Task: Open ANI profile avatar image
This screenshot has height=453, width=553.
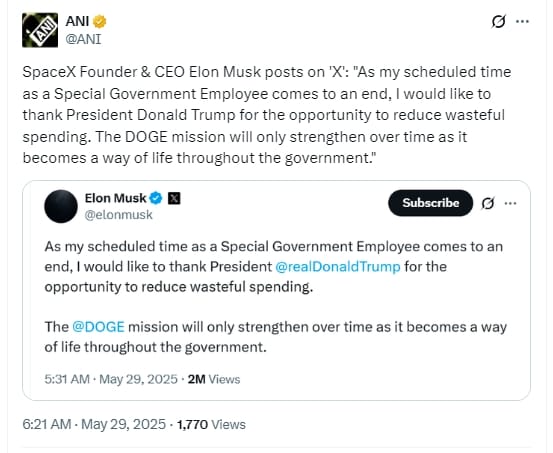Action: point(40,30)
